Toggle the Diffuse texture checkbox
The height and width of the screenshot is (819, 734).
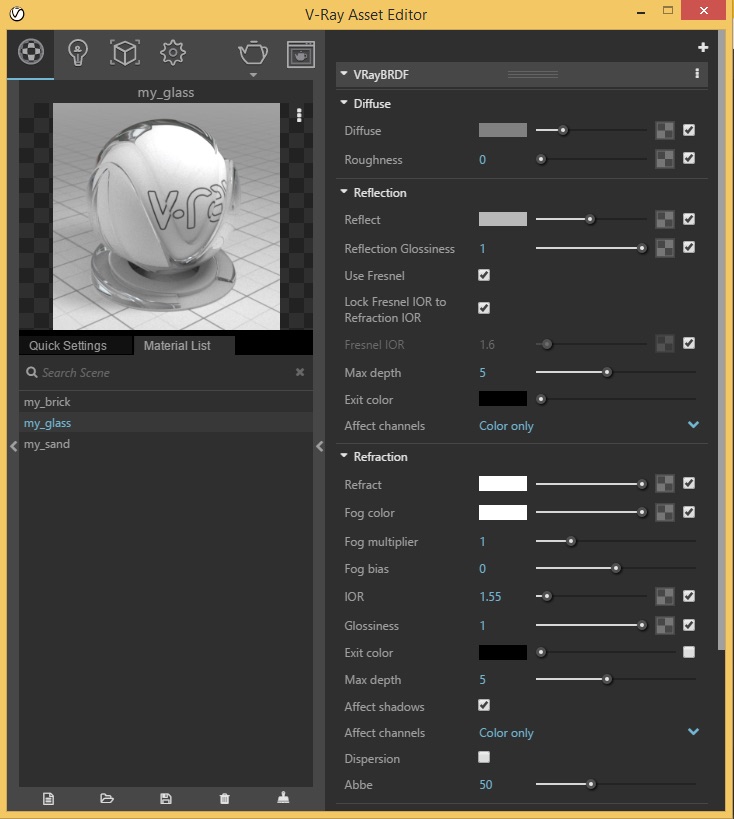pos(689,130)
